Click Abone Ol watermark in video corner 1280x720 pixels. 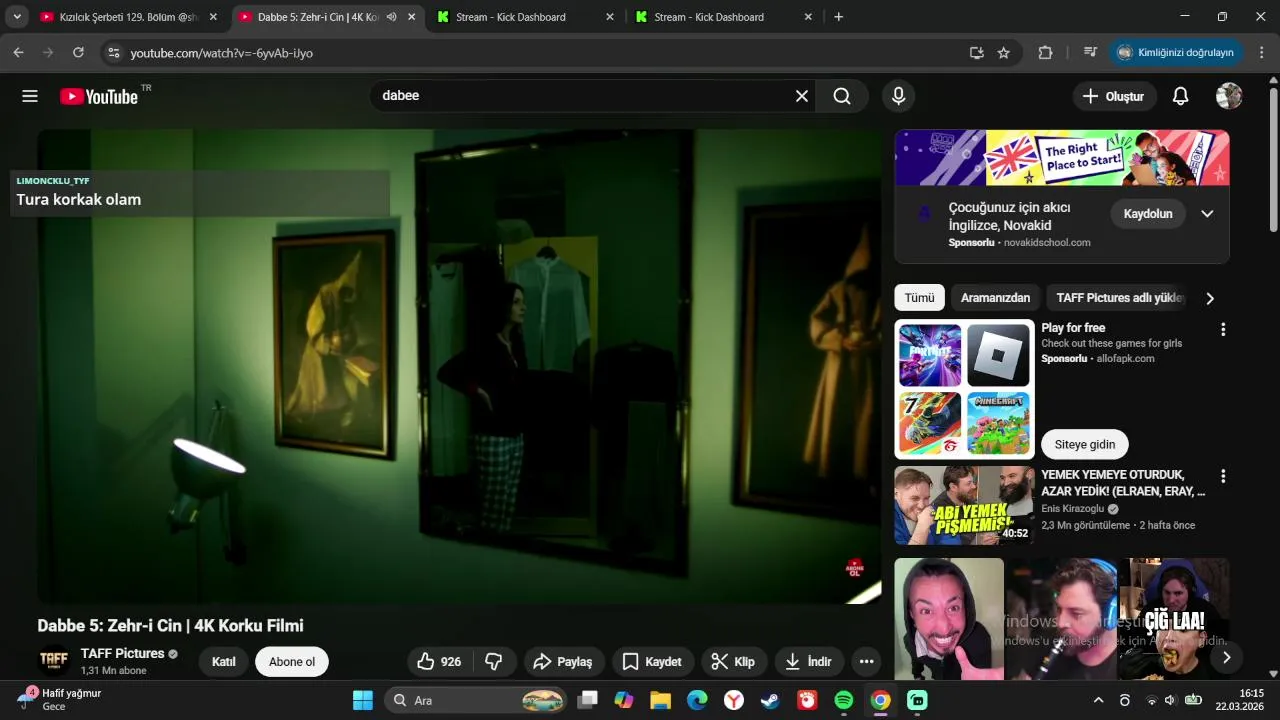click(x=855, y=568)
